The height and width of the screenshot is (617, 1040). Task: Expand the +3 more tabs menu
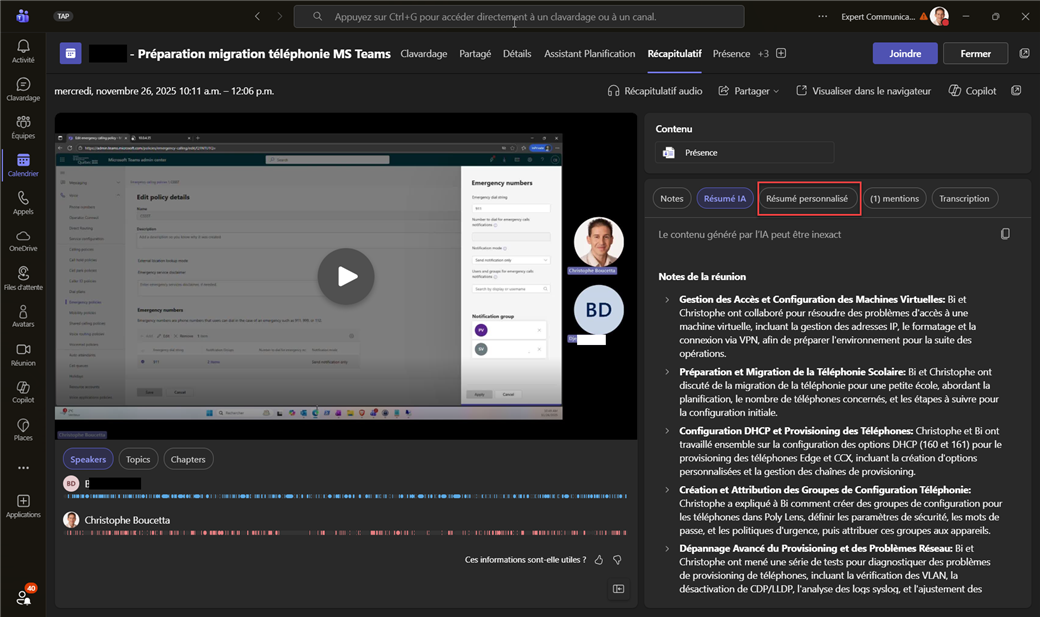point(763,54)
